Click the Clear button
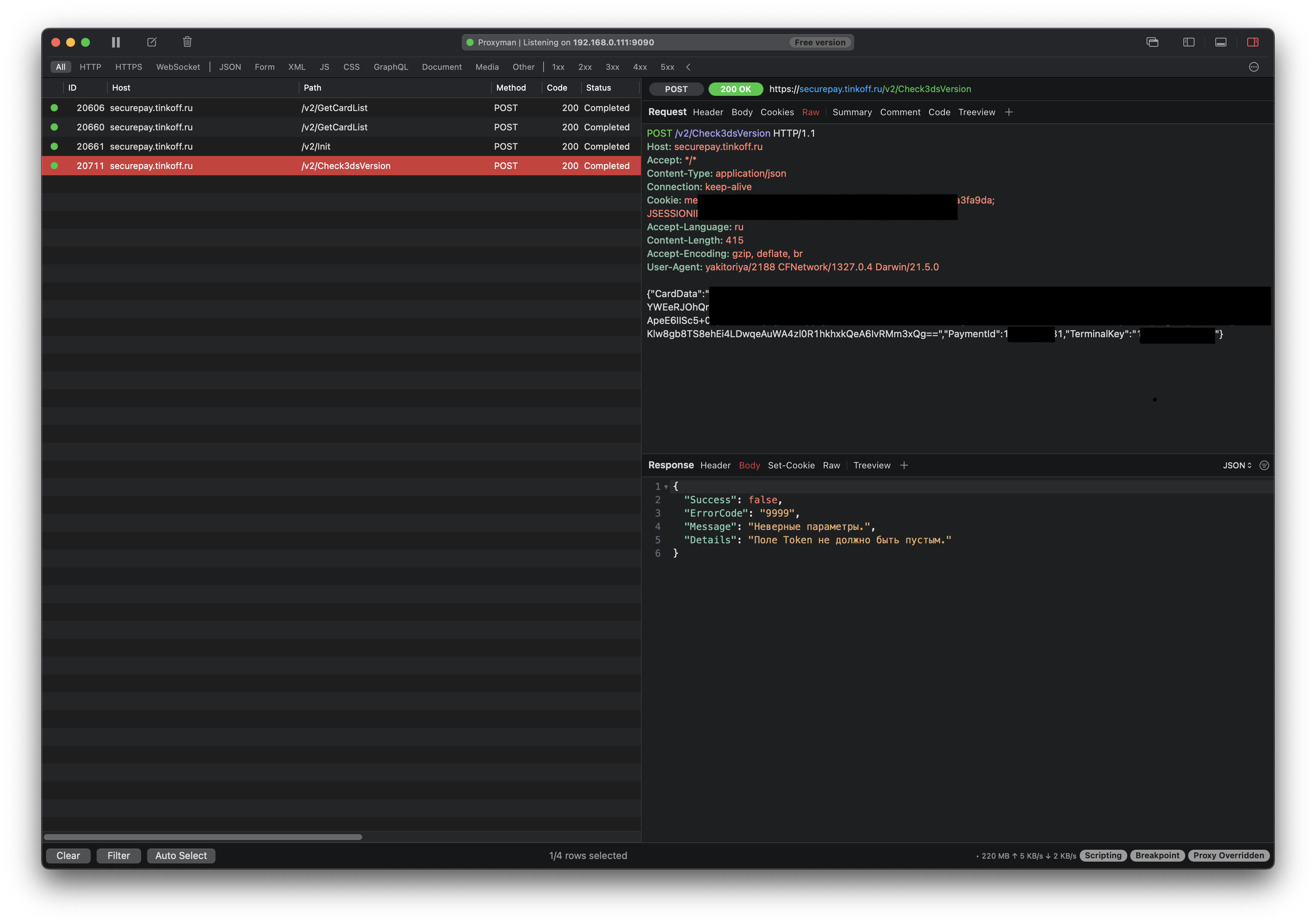This screenshot has width=1316, height=924. coord(68,855)
